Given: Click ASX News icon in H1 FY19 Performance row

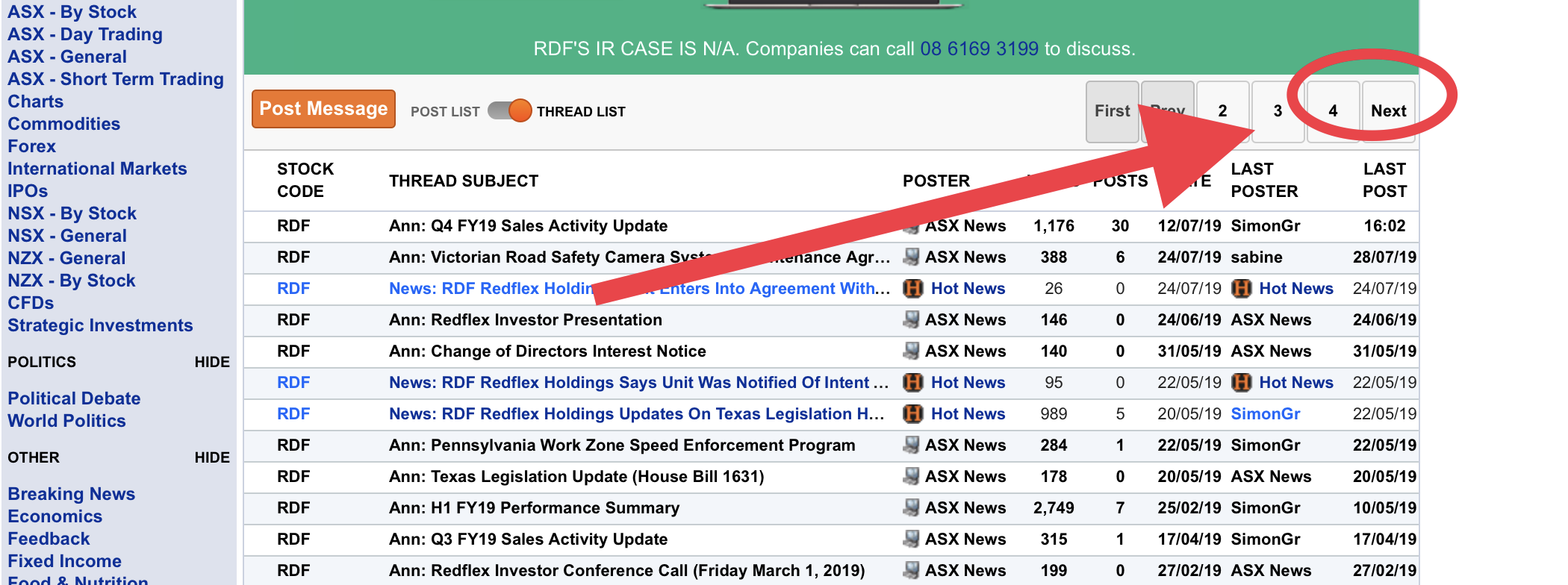Looking at the screenshot, I should 911,508.
